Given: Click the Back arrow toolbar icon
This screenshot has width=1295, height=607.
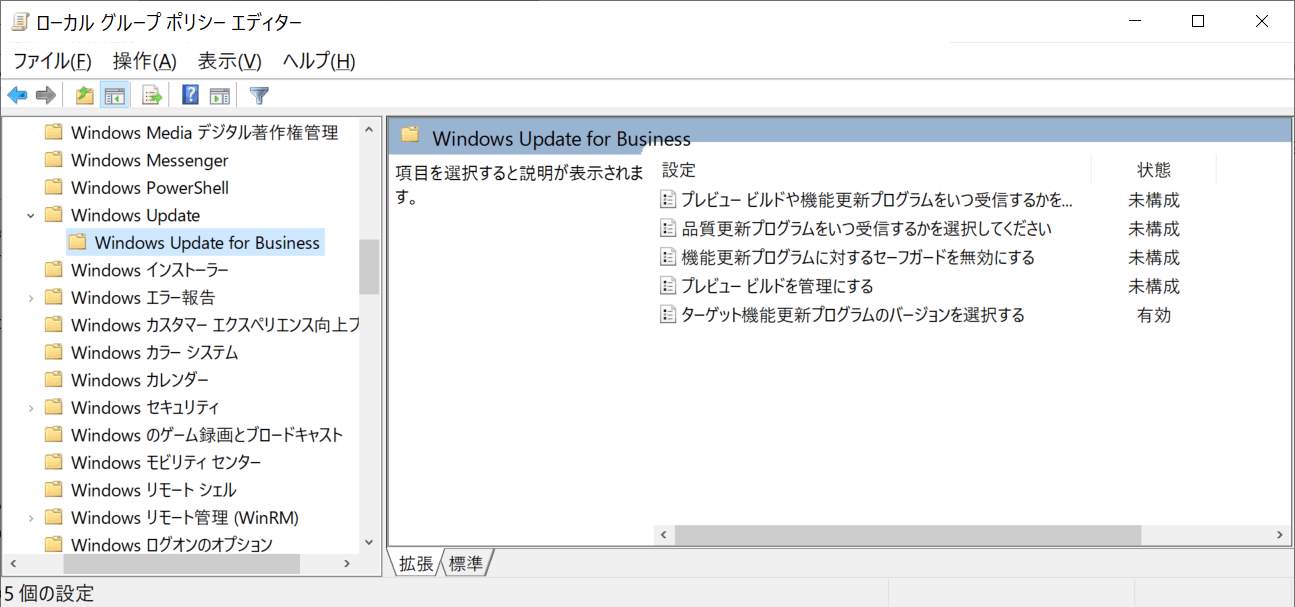Looking at the screenshot, I should point(17,95).
